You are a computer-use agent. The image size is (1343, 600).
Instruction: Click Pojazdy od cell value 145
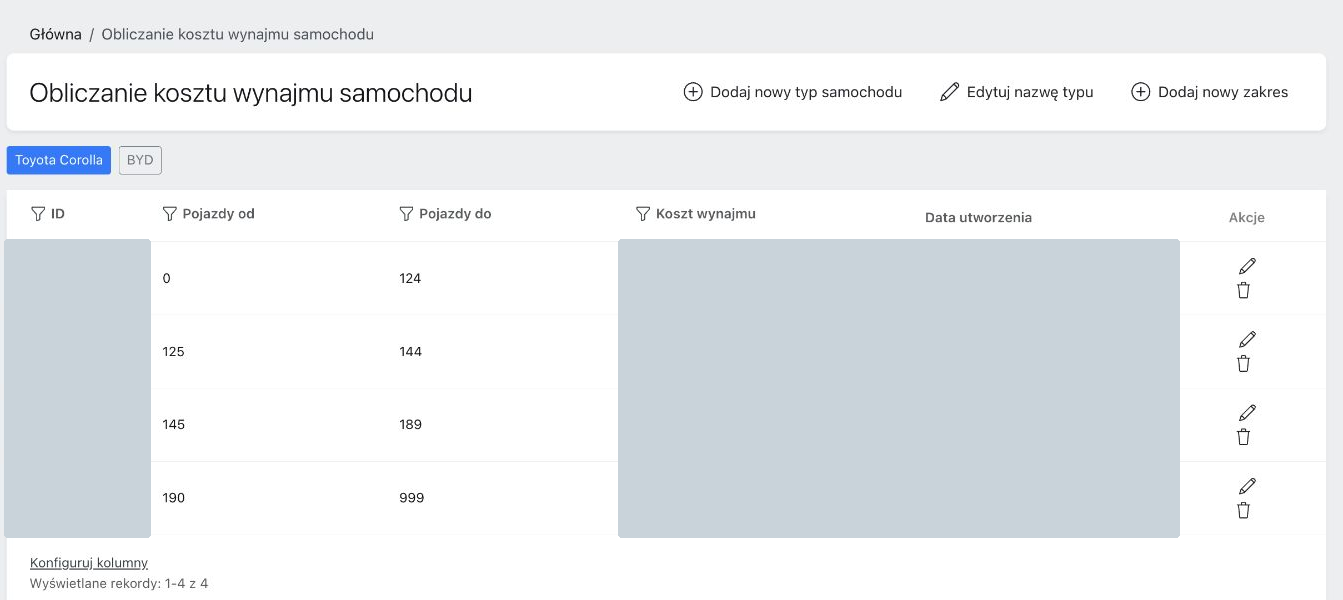coord(173,424)
